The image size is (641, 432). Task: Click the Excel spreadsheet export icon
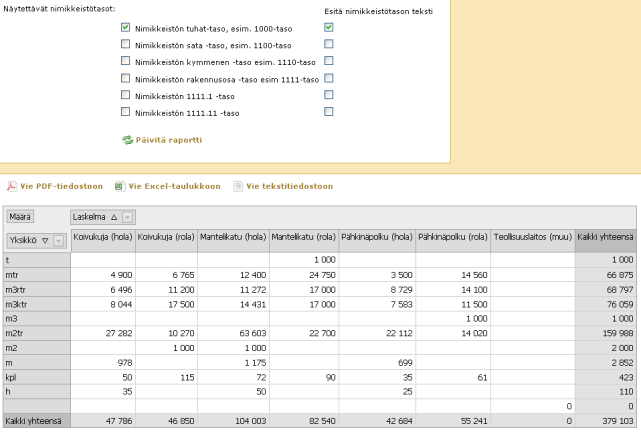[119, 186]
